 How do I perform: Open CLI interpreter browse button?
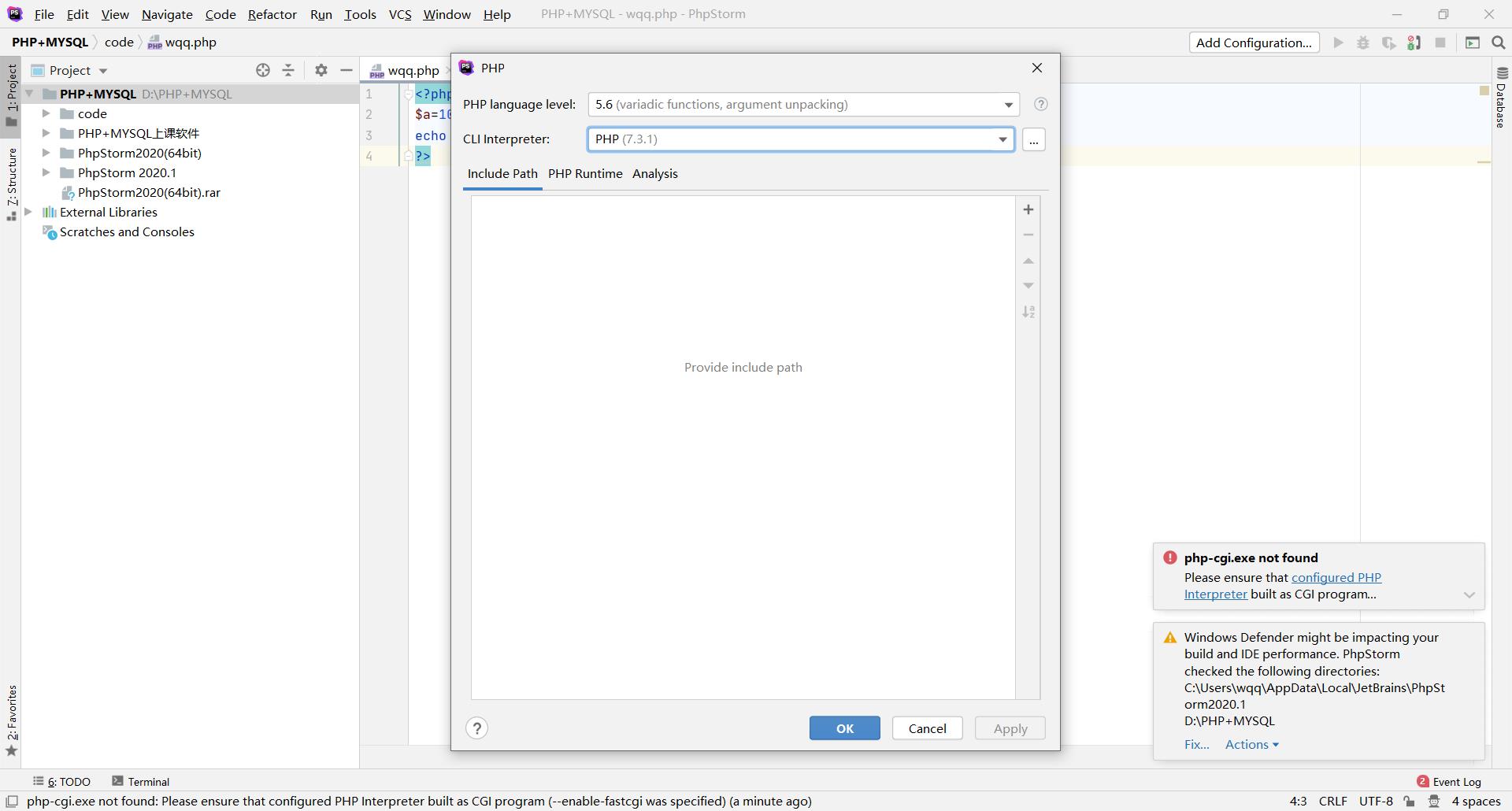tap(1033, 139)
